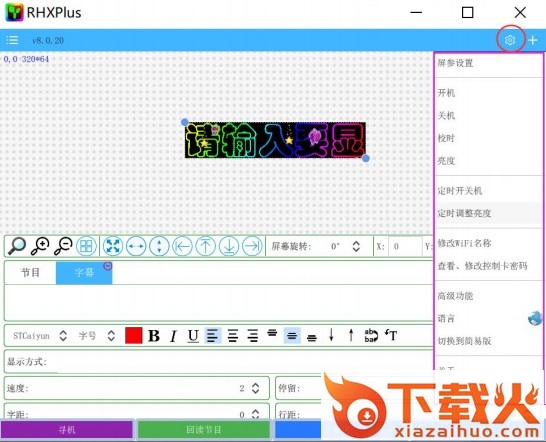Select 屏参设置 from the settings menu
Screen dimensions: 546x442
pos(455,63)
